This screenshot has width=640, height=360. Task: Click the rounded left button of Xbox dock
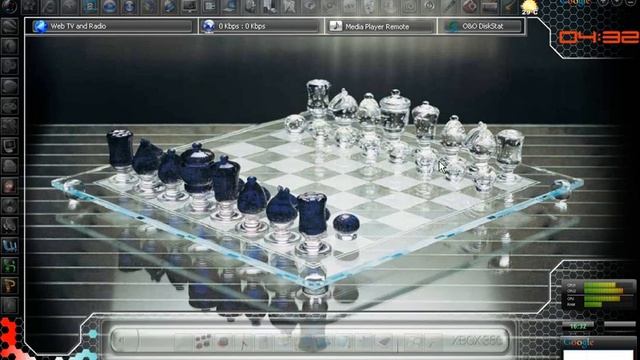(124, 340)
